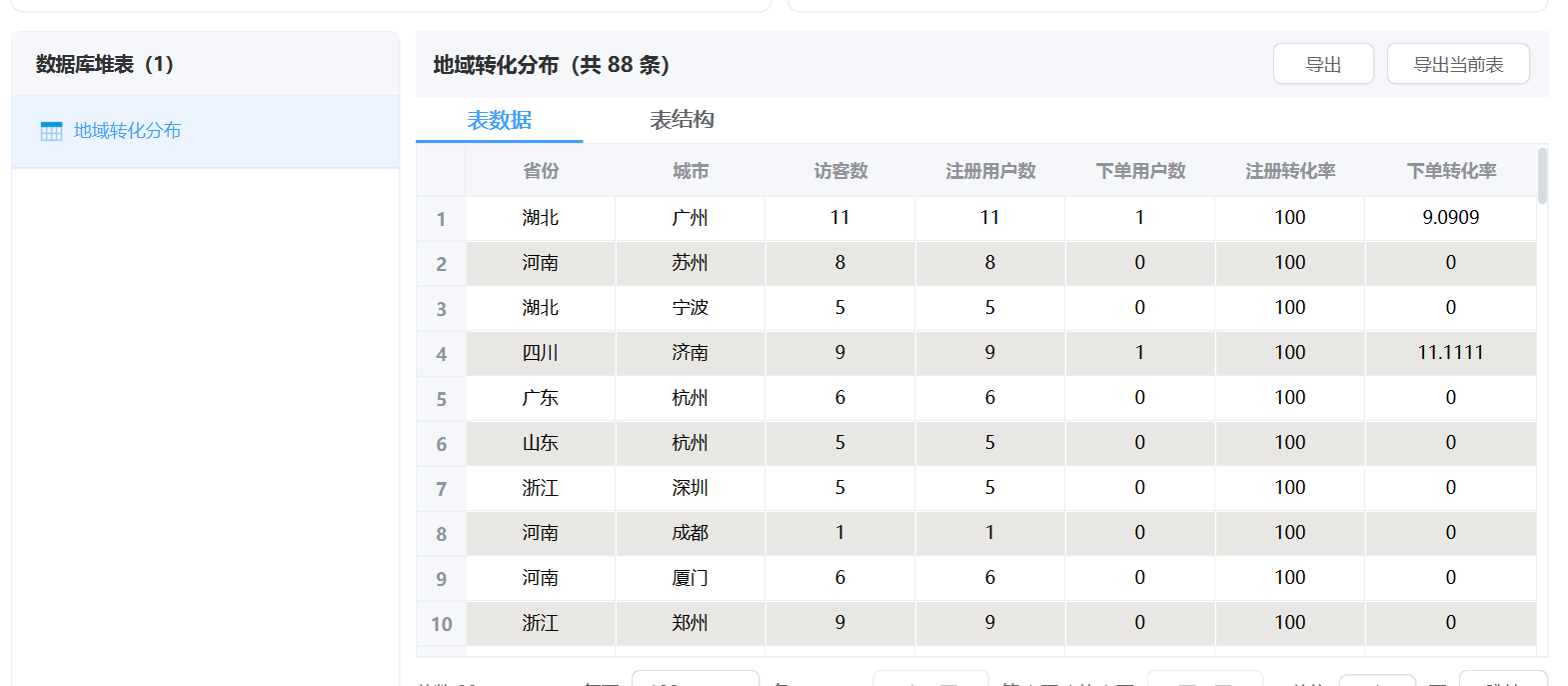Click the 注册转化率 column header
1568x686 pixels.
click(1289, 171)
